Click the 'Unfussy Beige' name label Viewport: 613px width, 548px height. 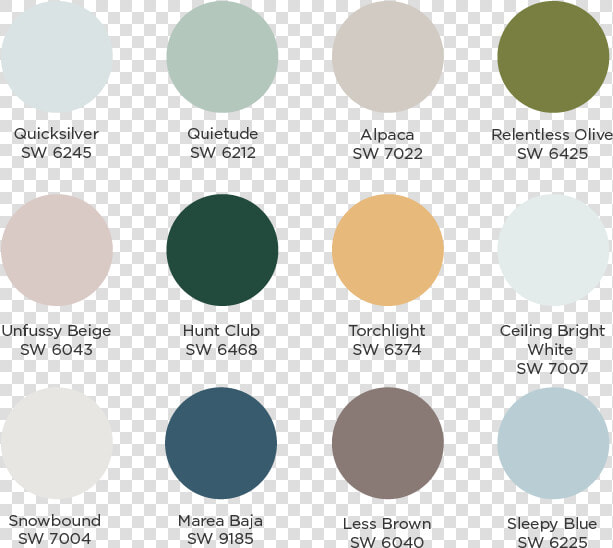[x=56, y=331]
